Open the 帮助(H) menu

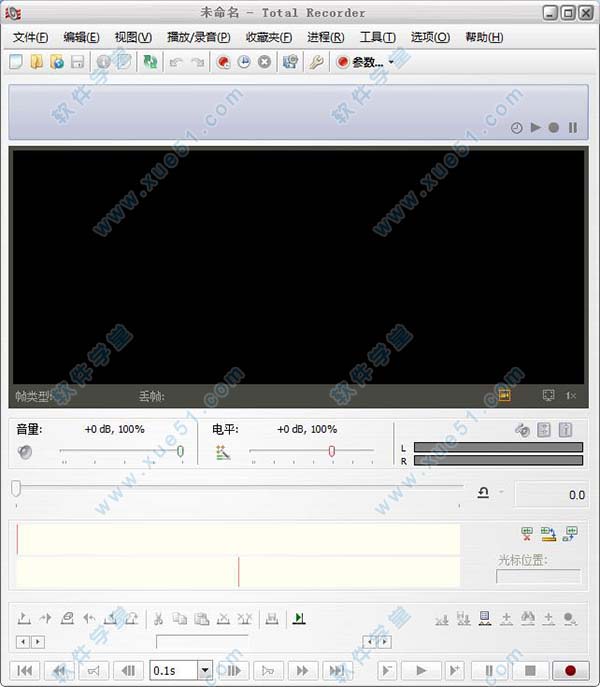click(484, 37)
